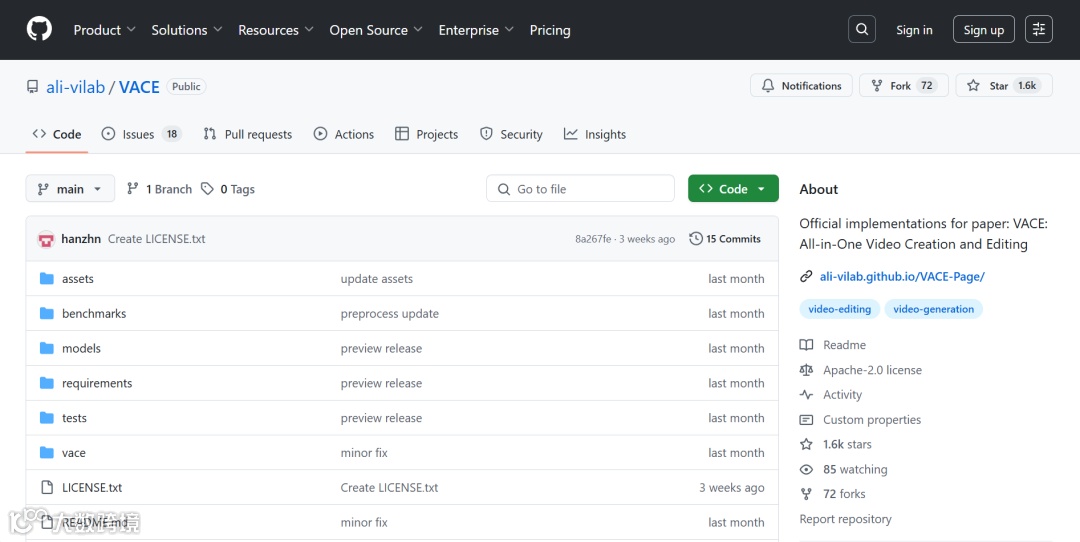This screenshot has width=1080, height=542.
Task: Click the branch icon beside 1 Branch
Action: [x=133, y=189]
